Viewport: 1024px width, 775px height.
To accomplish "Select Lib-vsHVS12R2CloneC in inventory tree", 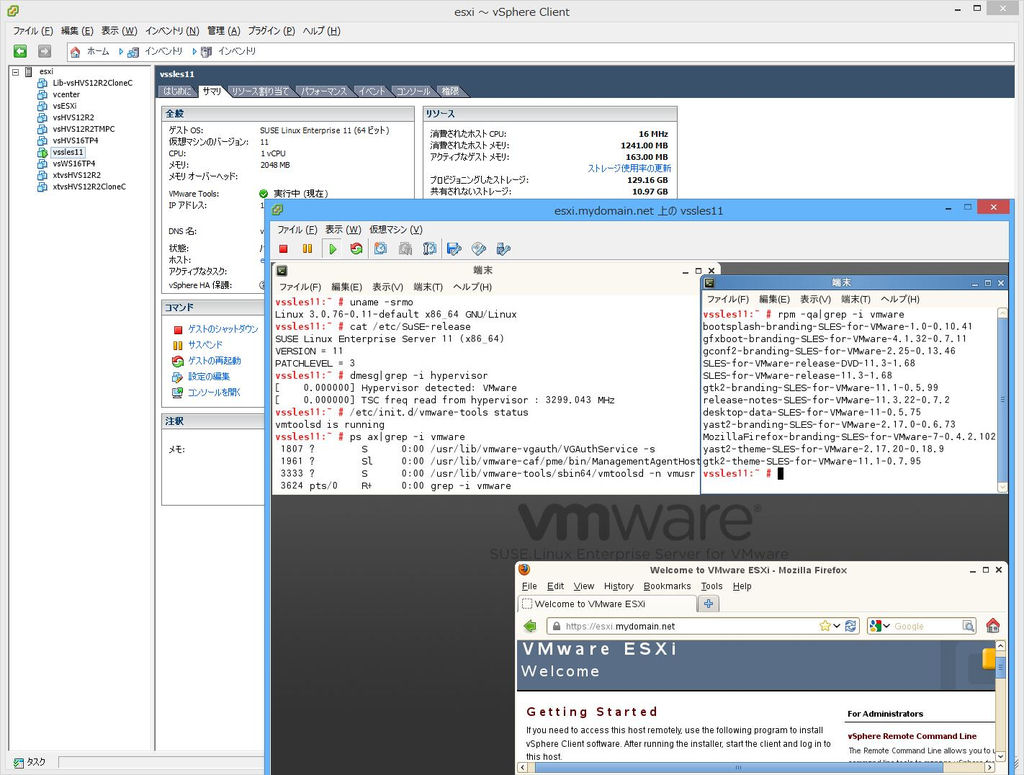I will click(x=92, y=83).
